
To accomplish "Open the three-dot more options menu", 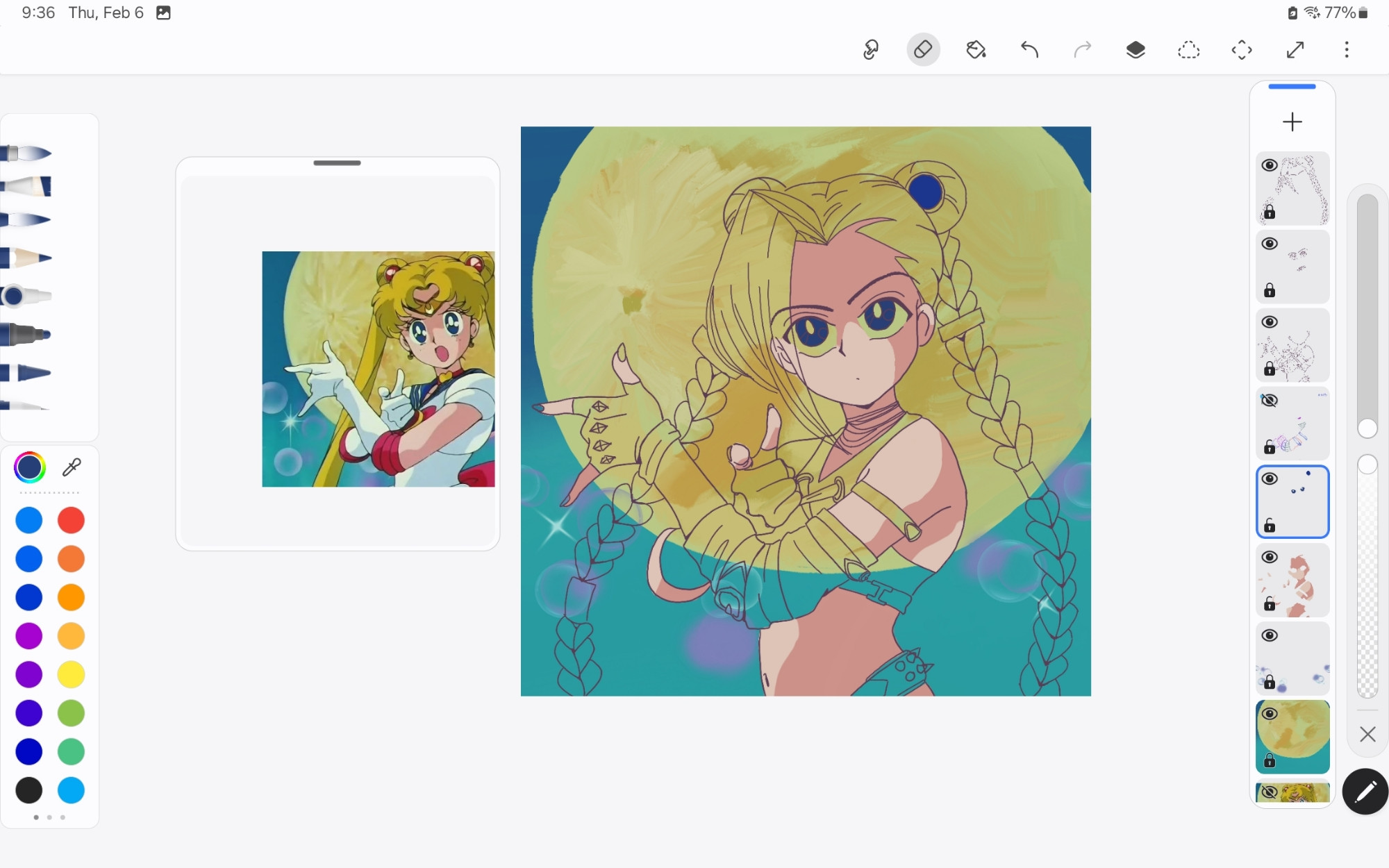I will [x=1347, y=50].
